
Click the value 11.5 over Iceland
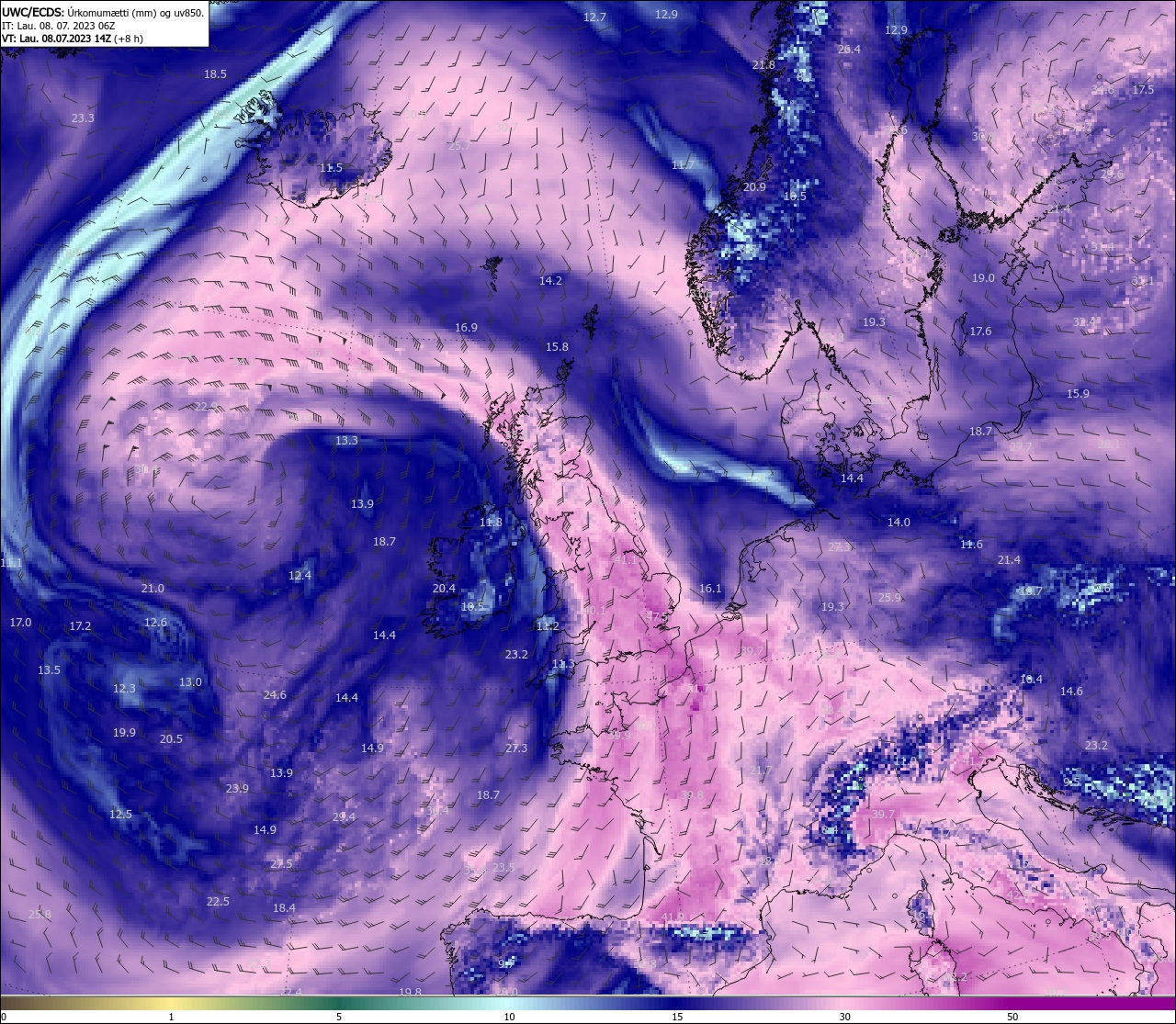[x=331, y=168]
